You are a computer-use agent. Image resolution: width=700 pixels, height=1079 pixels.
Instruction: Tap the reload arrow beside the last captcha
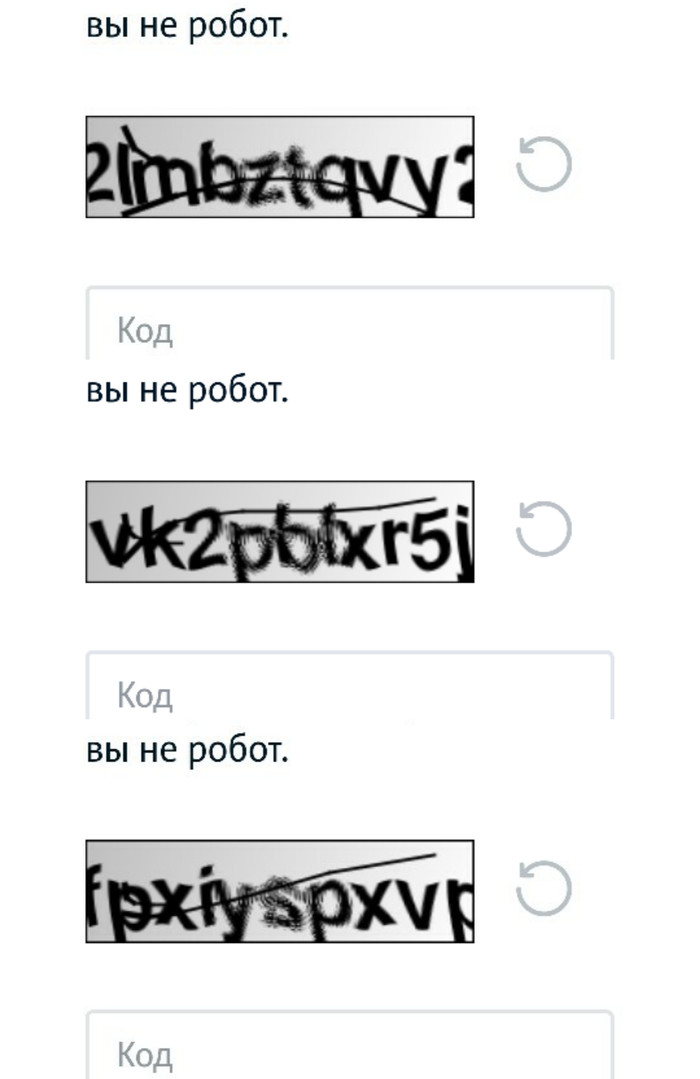544,889
